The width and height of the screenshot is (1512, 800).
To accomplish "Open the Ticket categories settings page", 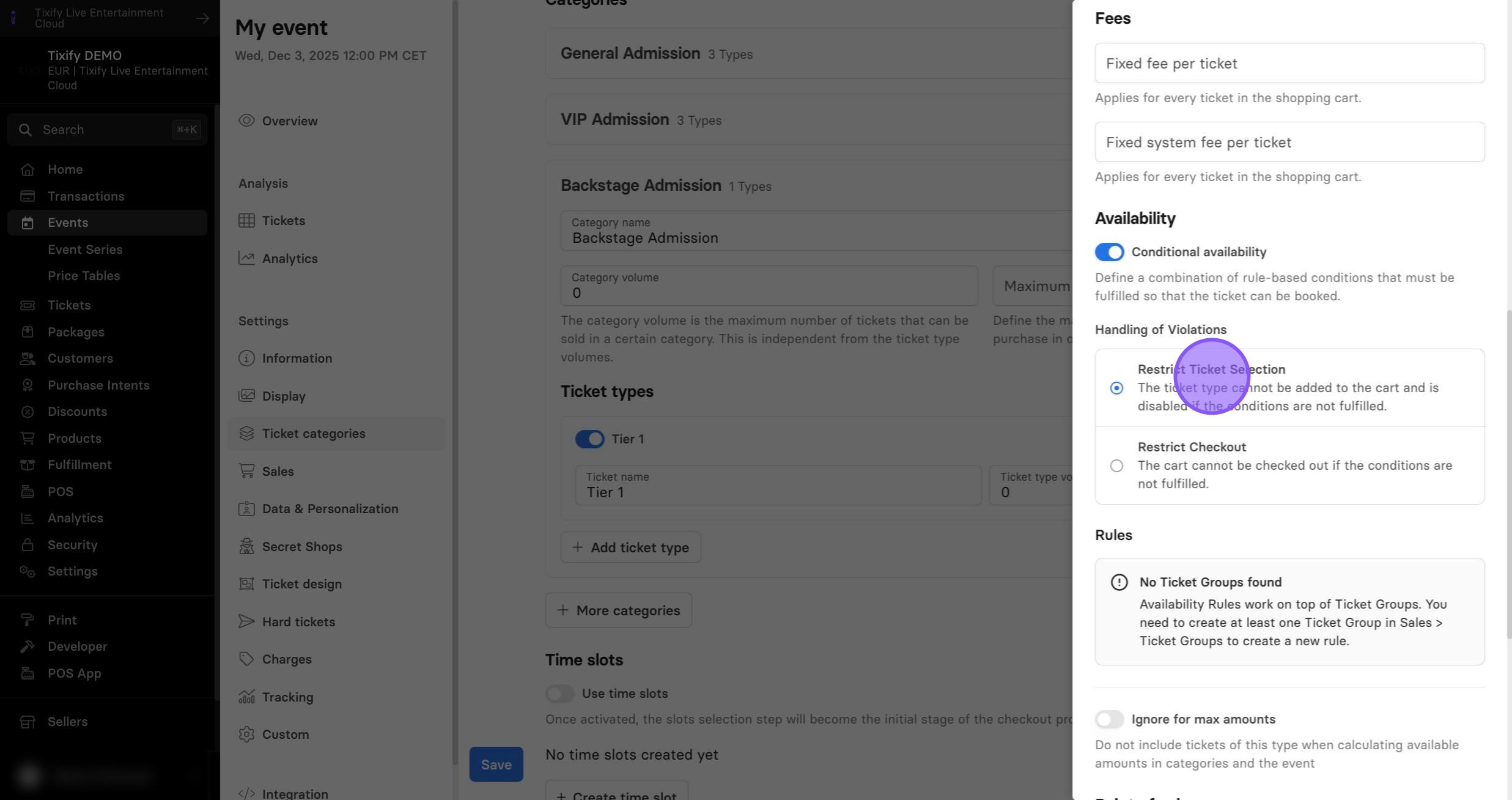I will pos(336,434).
